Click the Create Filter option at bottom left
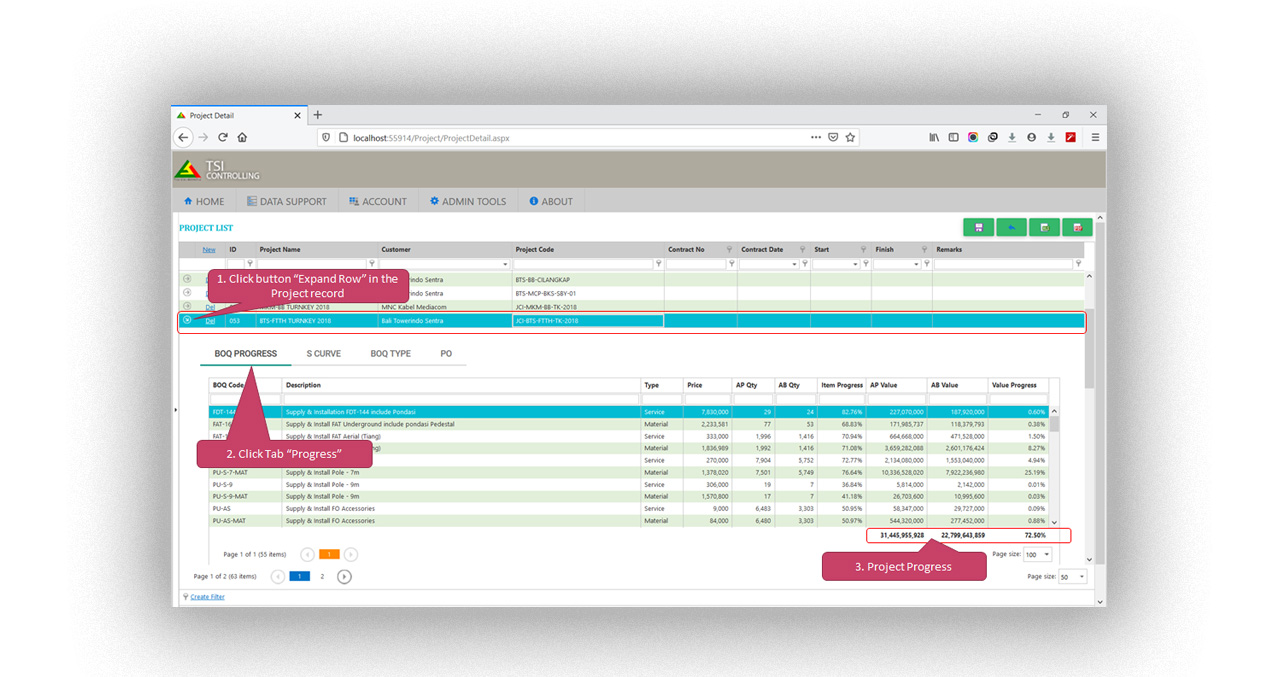This screenshot has width=1280, height=677. tap(205, 596)
